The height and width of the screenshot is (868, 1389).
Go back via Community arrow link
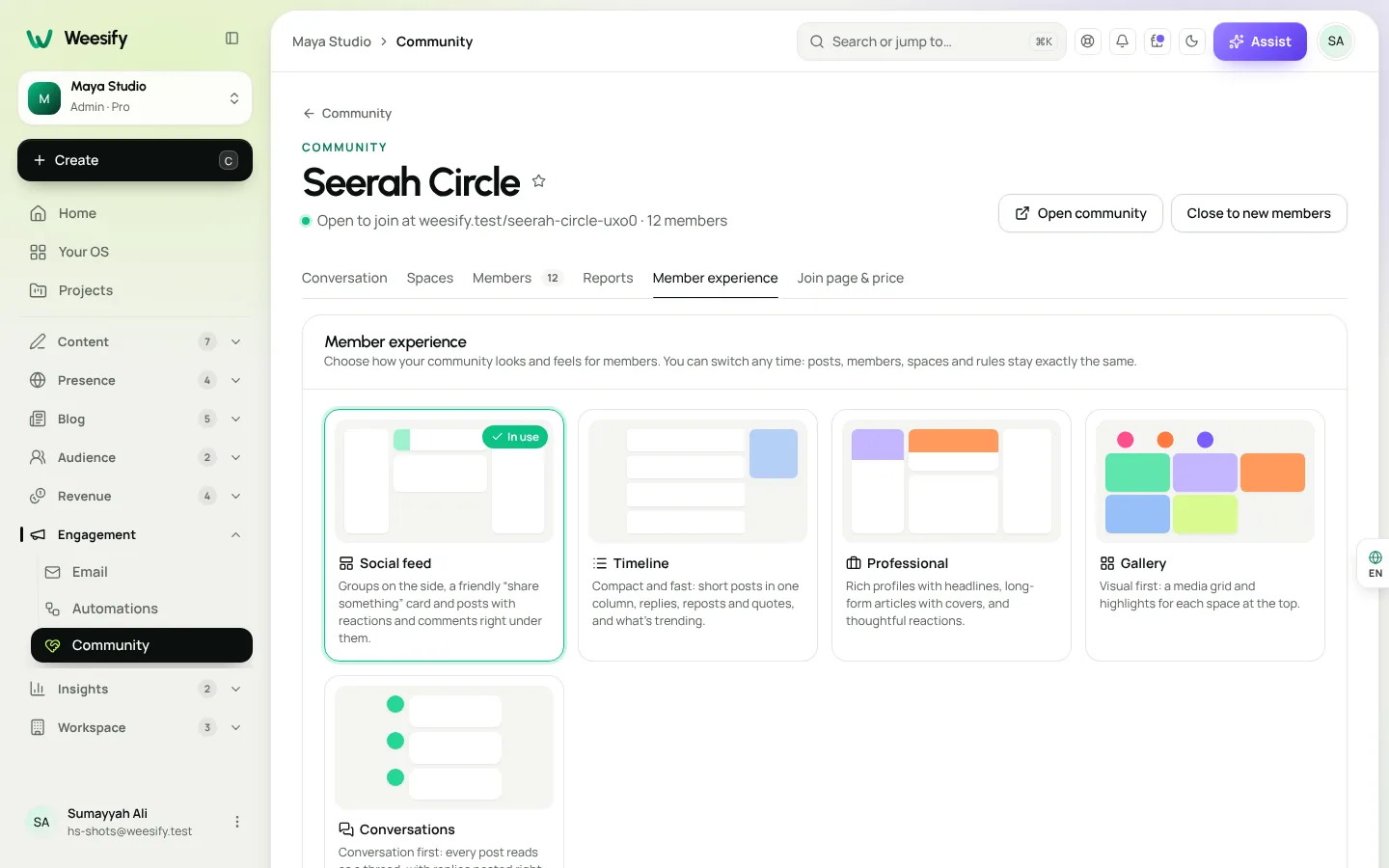pos(347,114)
